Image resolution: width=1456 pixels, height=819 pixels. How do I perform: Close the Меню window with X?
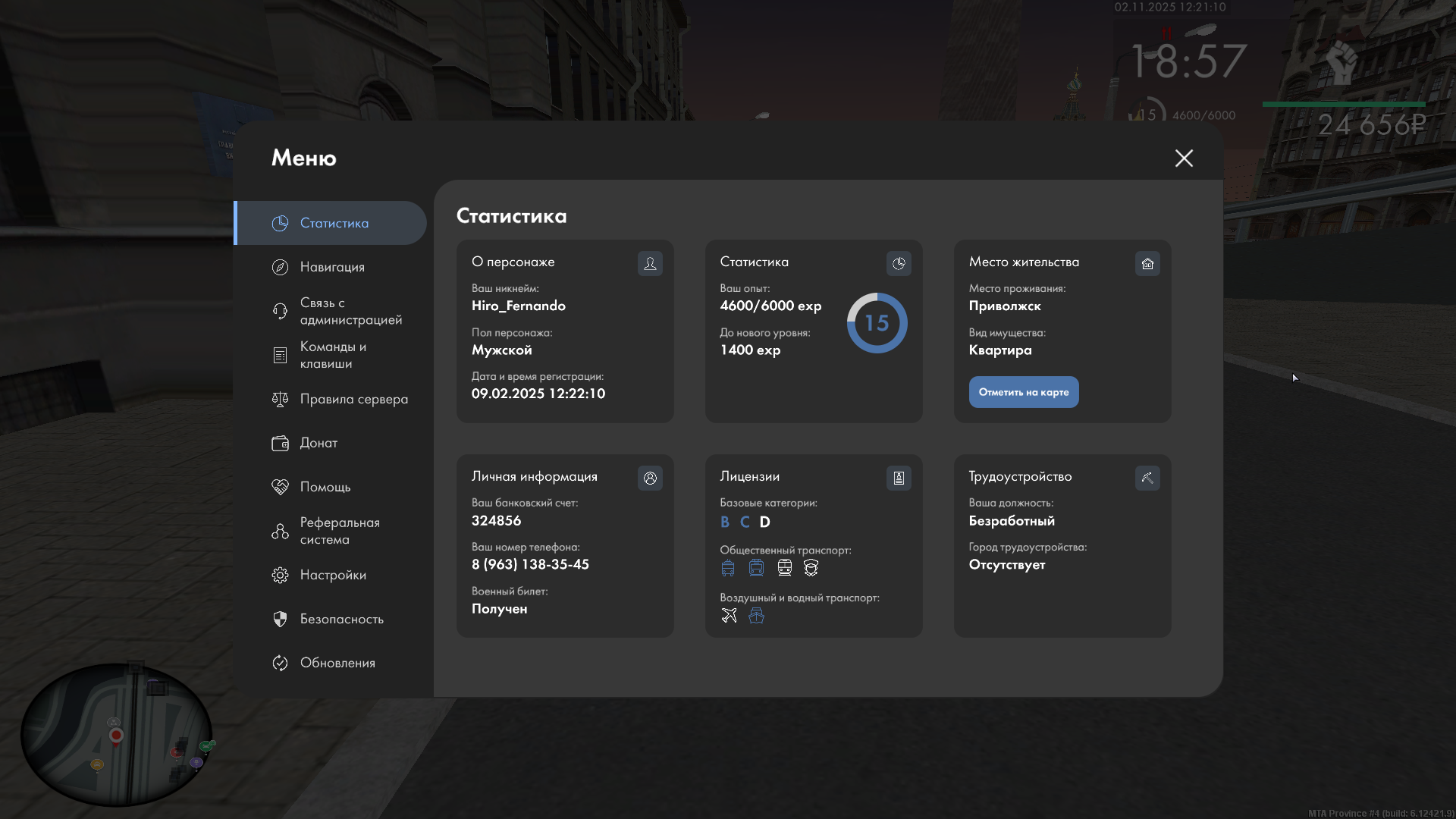pos(1184,158)
